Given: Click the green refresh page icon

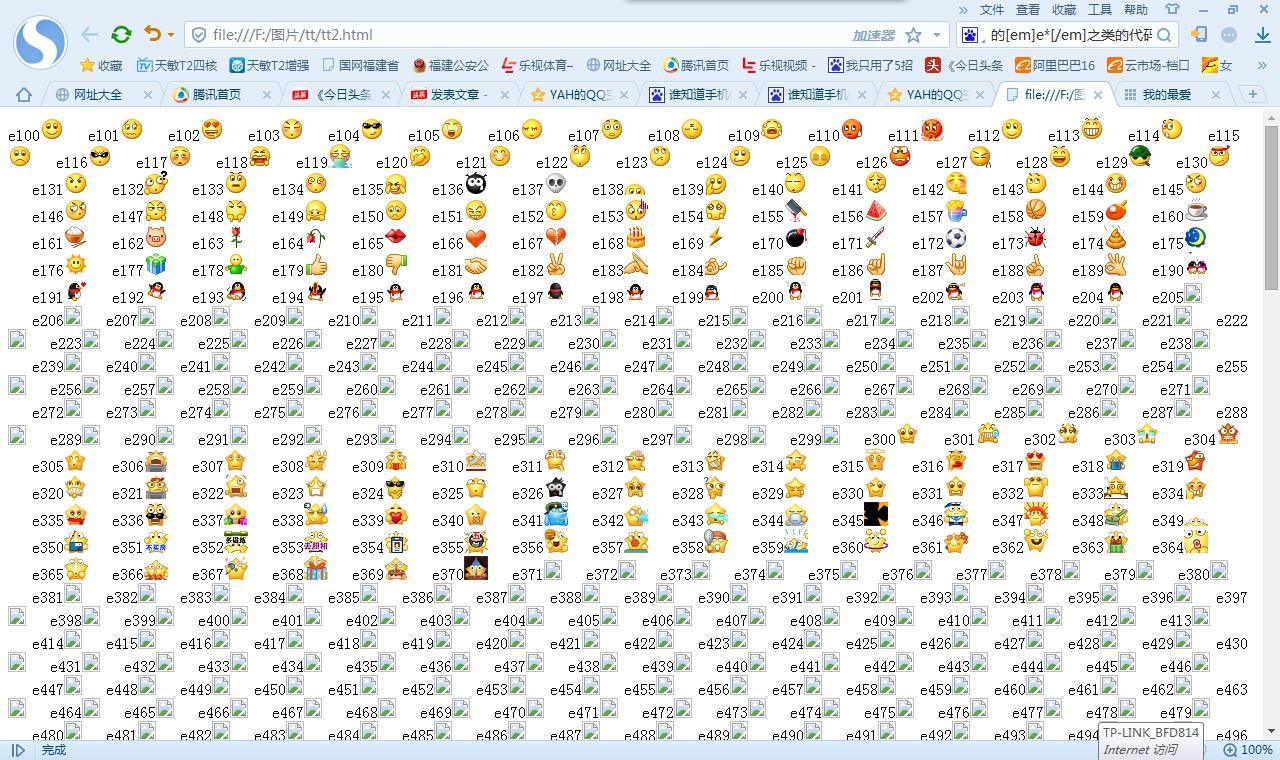Looking at the screenshot, I should point(121,35).
